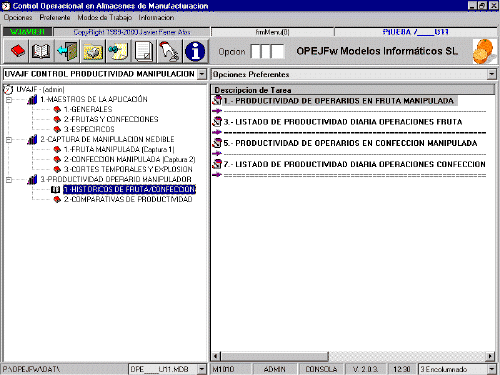Click the blue information icon

click(195, 51)
